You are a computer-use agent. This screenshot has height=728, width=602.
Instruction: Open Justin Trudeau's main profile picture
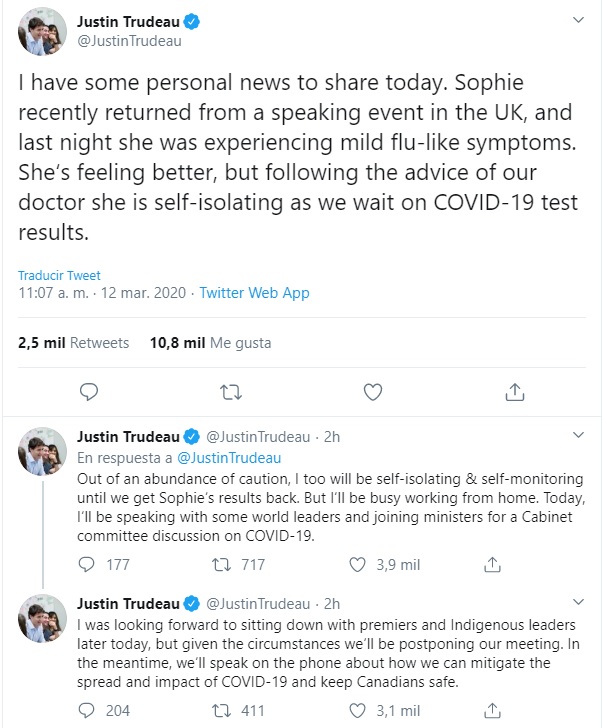coord(43,36)
